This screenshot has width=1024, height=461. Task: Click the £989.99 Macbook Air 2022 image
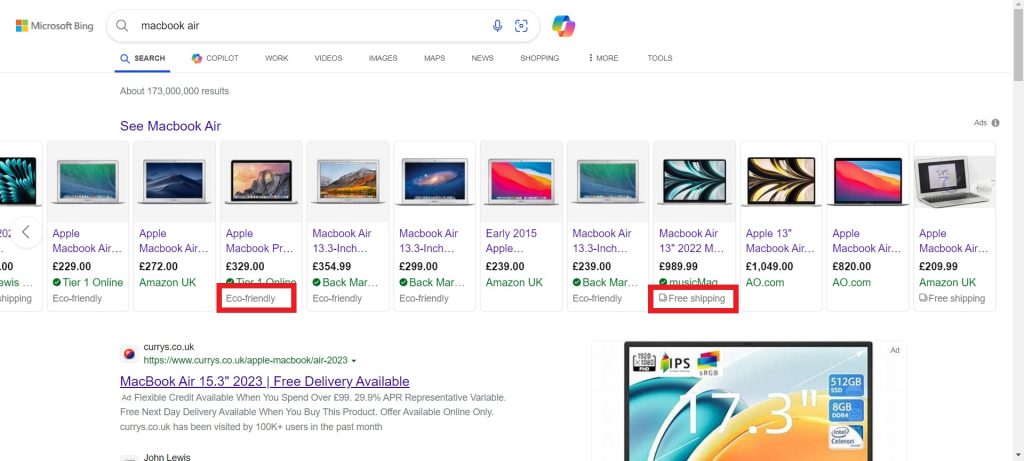pos(694,182)
